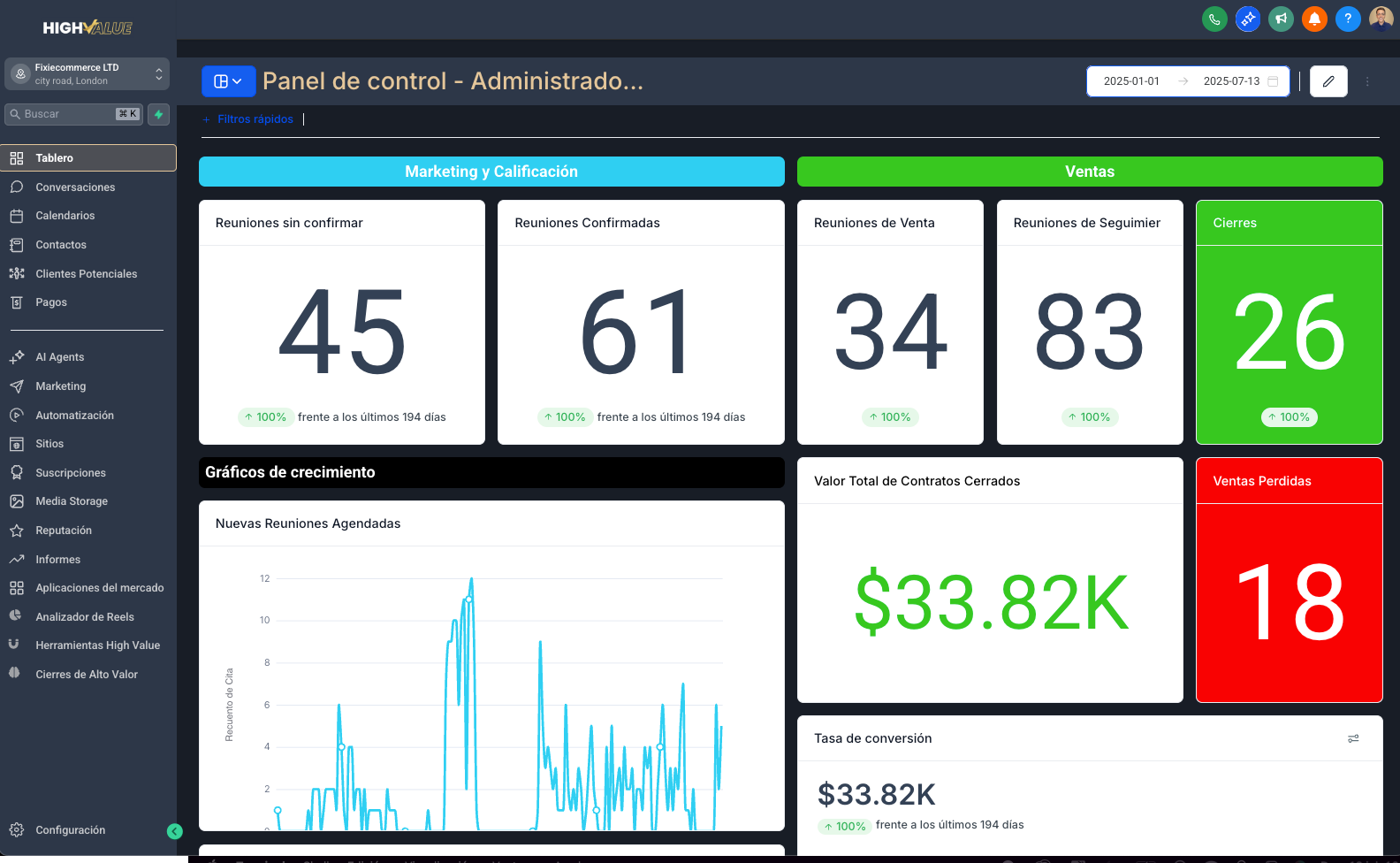Open the orange notifications bell
Image resolution: width=1400 pixels, height=863 pixels.
pyautogui.click(x=1314, y=19)
